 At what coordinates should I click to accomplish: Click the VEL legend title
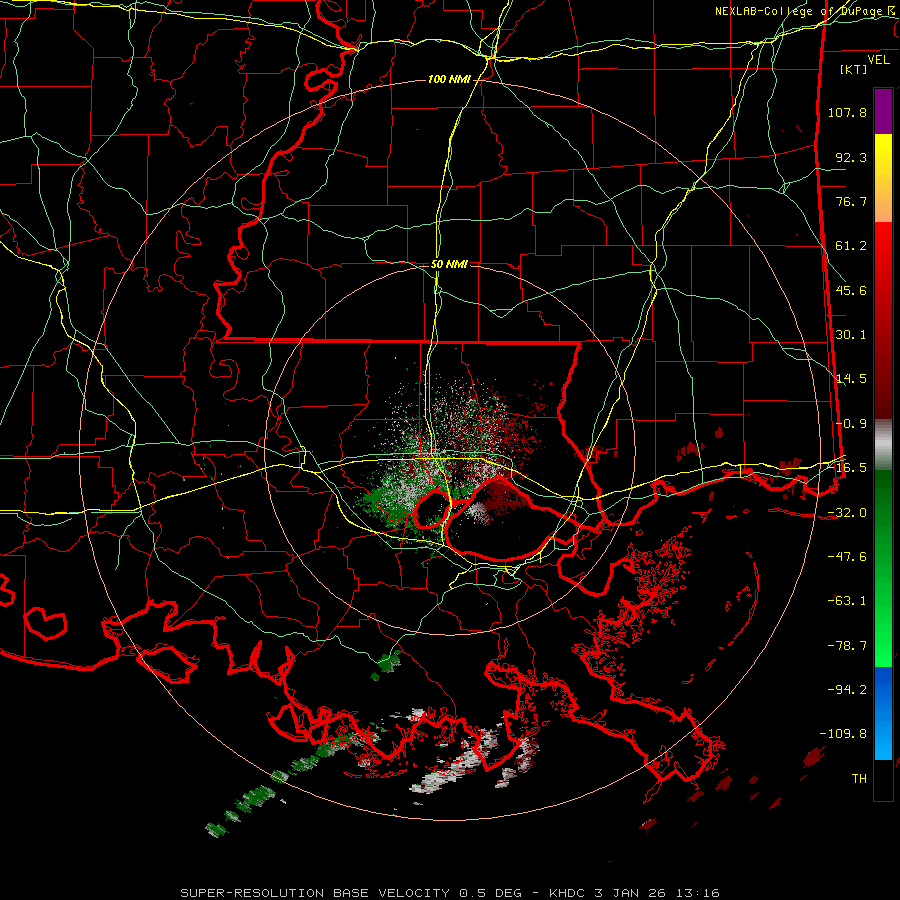878,60
